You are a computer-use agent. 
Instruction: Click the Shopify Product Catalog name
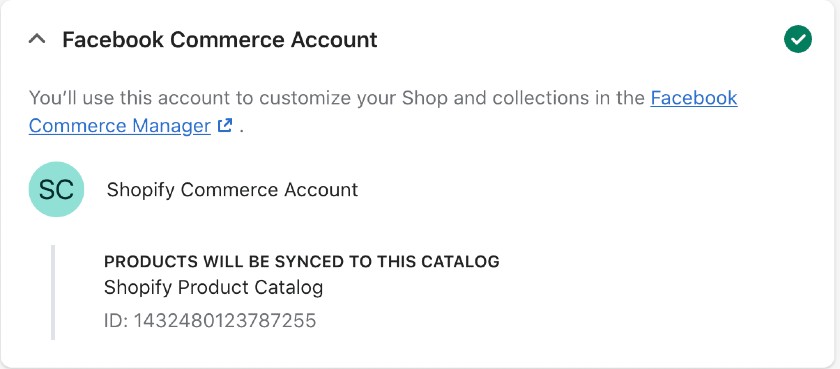click(213, 288)
